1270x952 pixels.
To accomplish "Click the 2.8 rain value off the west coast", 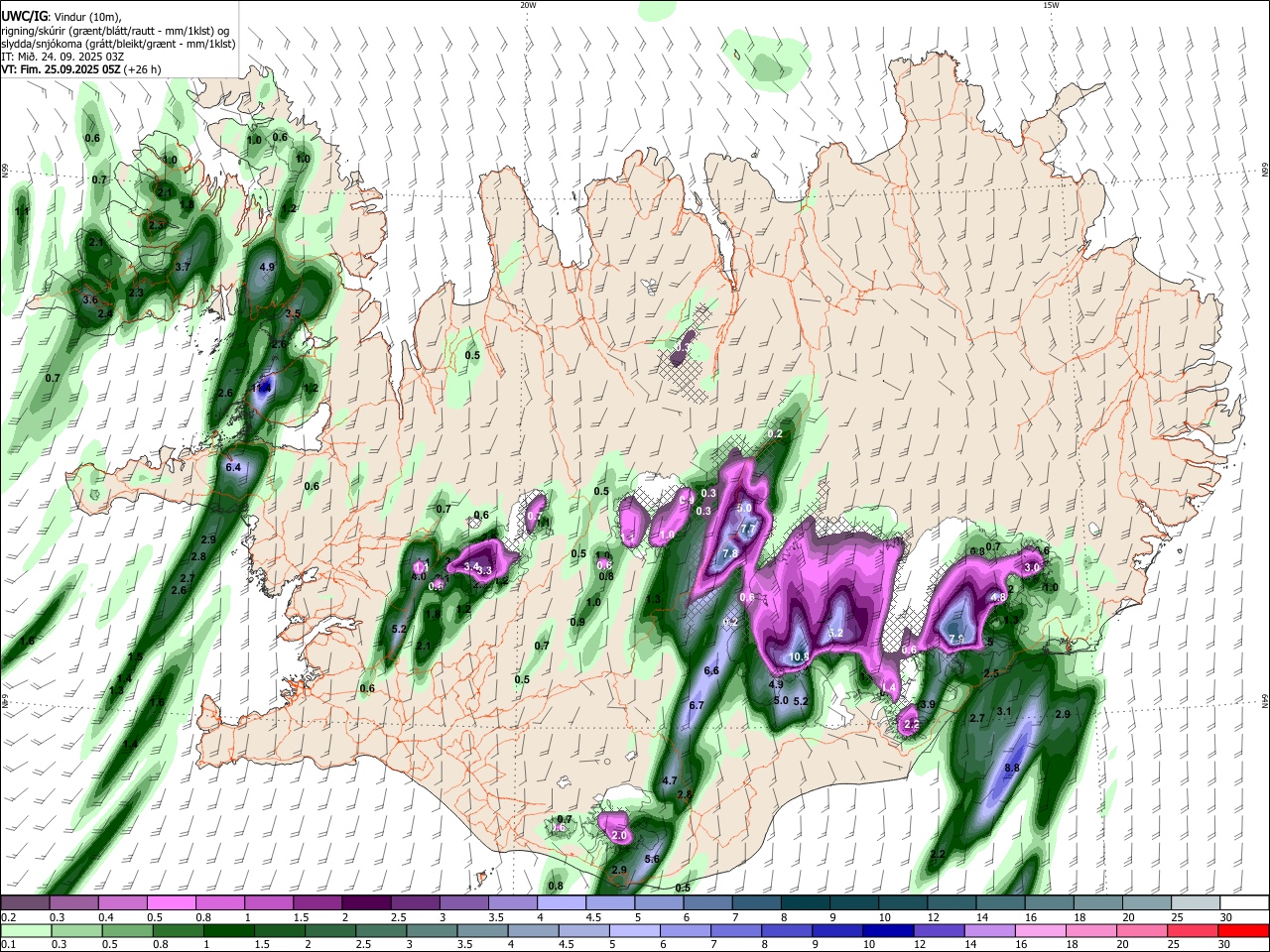I will coord(197,557).
